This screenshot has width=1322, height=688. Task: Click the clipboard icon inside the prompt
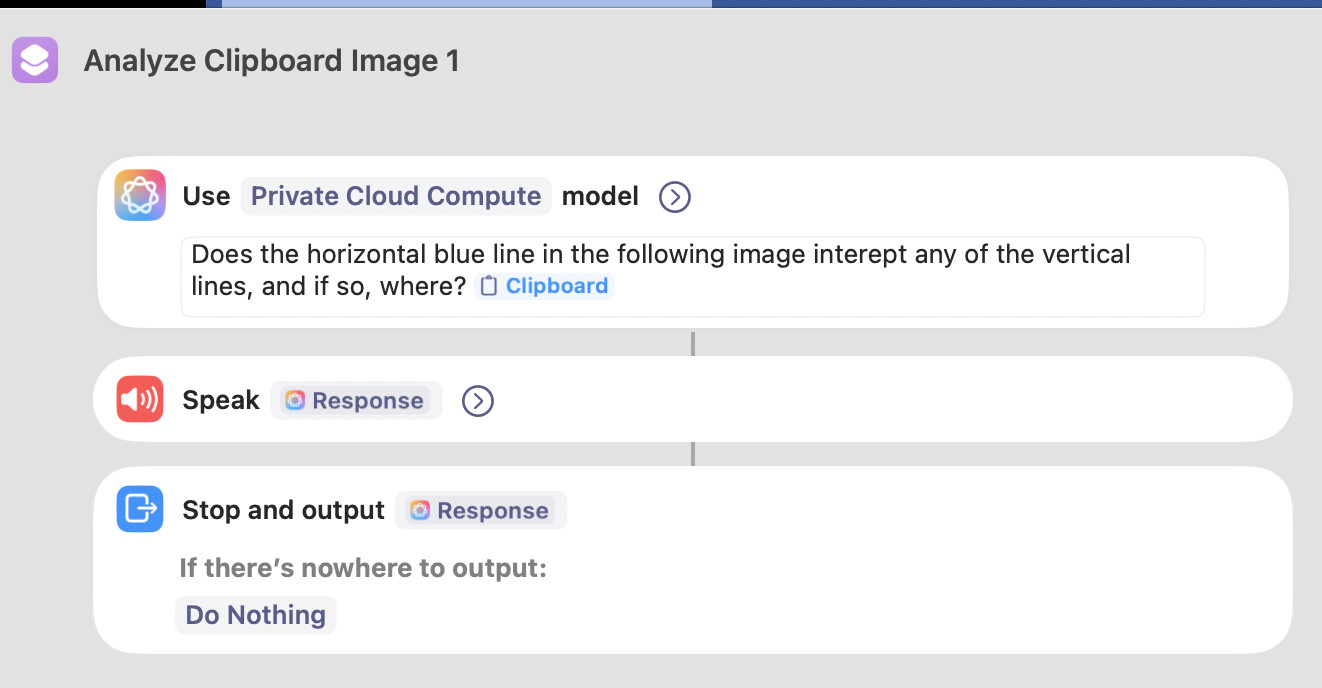[x=488, y=286]
